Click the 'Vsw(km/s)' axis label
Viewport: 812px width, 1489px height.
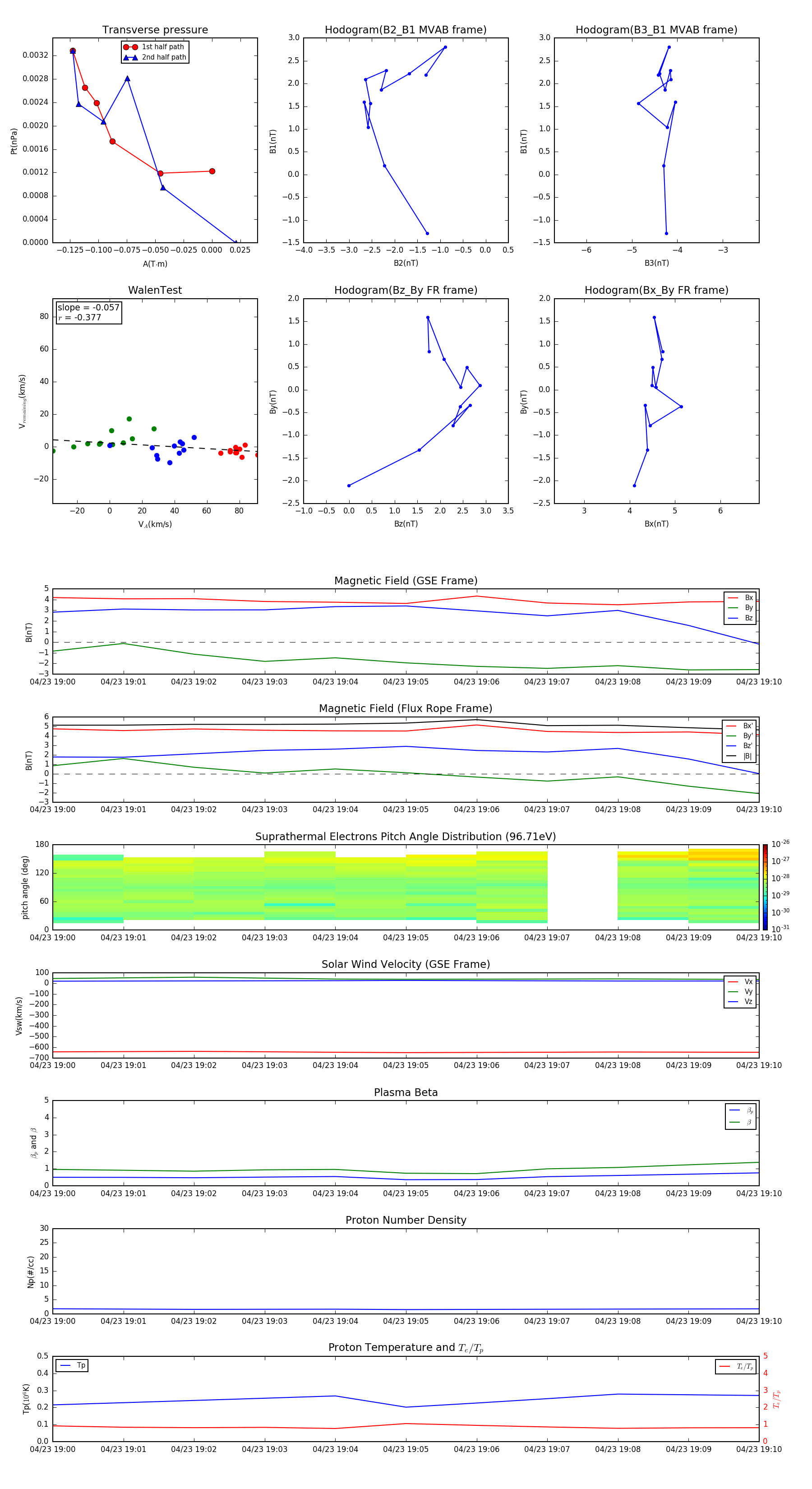pyautogui.click(x=18, y=1016)
